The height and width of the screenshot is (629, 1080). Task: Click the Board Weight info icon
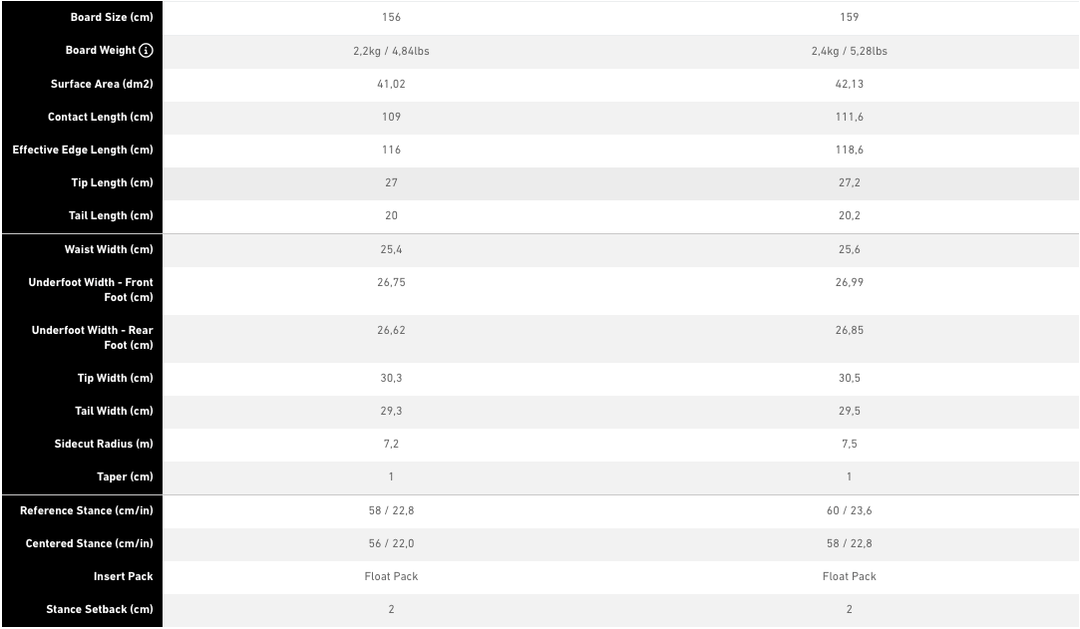coord(146,51)
